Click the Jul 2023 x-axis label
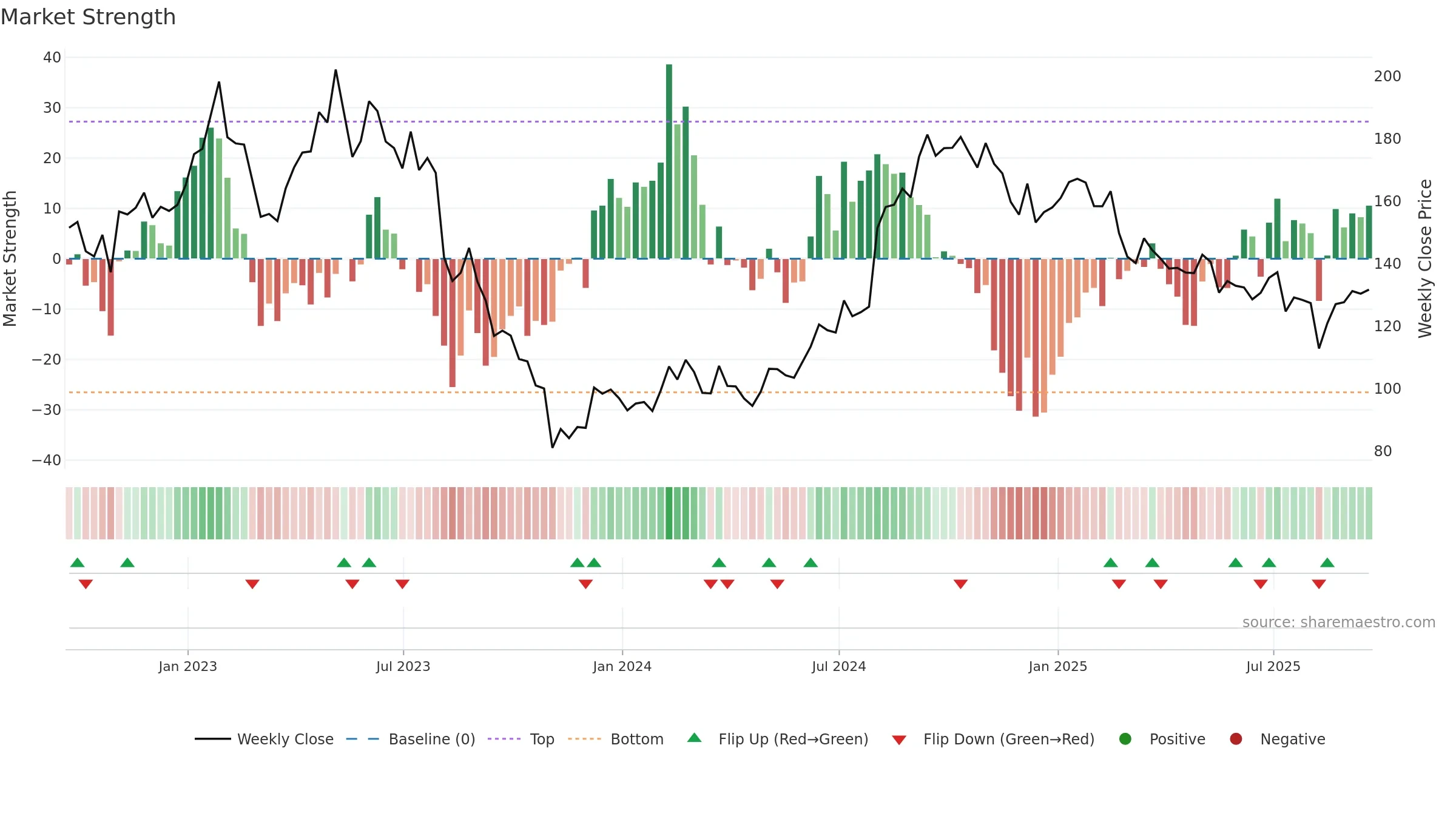Screen dimensions: 1456x819 pos(403,666)
